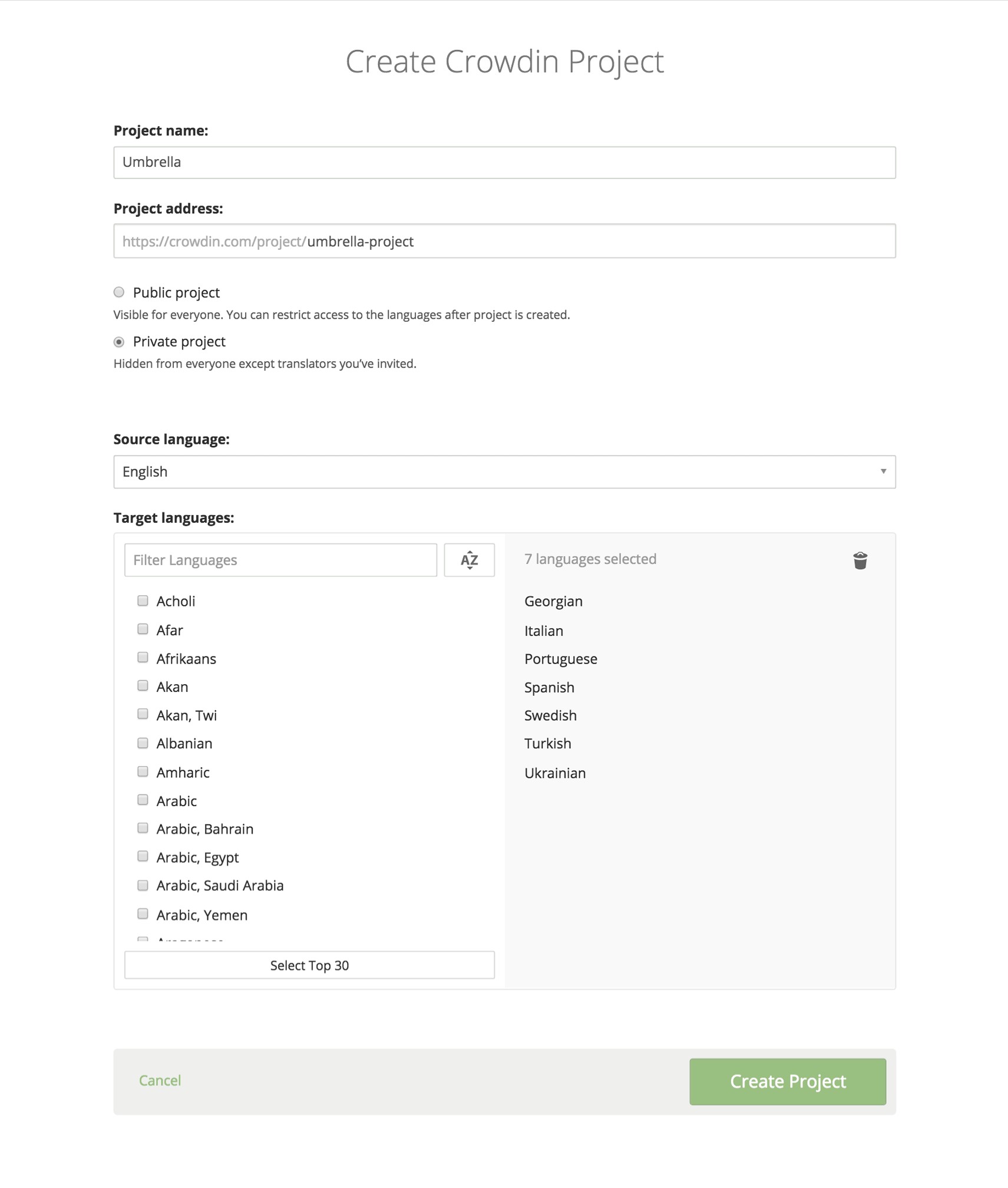
Task: Check the Arabic, Egypt checkbox
Action: point(143,856)
